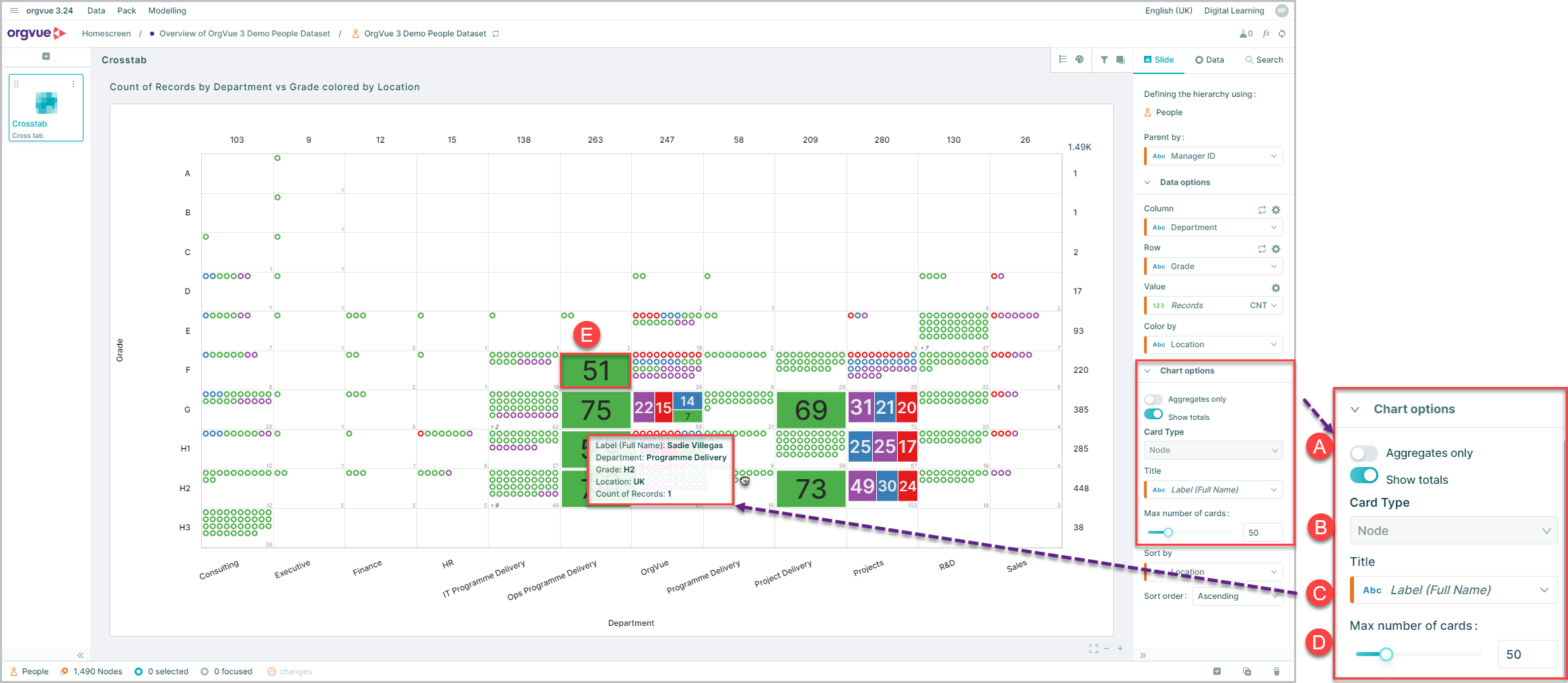Click People in the status bar
The height and width of the screenshot is (683, 1568).
coord(35,672)
